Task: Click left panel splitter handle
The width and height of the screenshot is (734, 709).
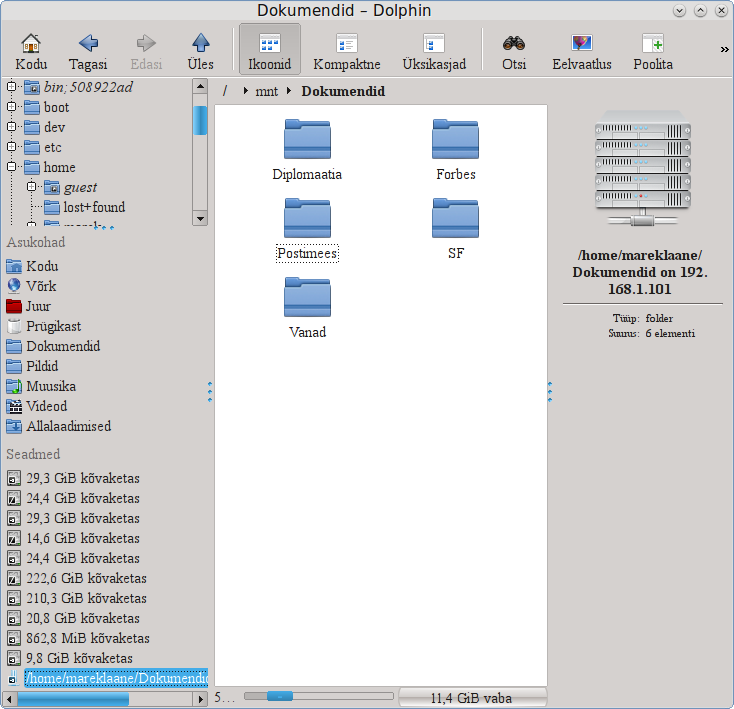Action: (210, 392)
